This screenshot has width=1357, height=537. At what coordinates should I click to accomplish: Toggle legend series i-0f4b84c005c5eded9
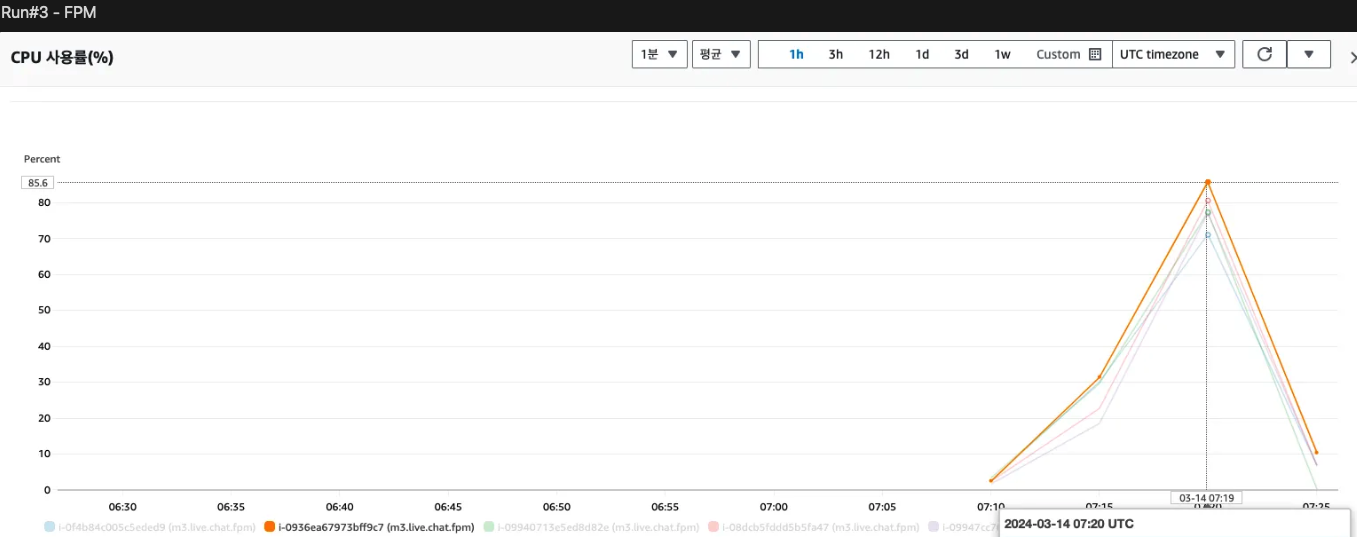tap(150, 527)
